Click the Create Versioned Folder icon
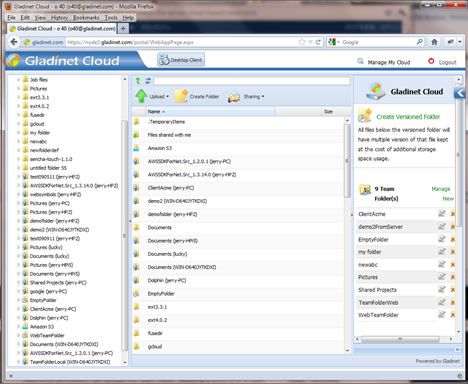This screenshot has height=384, width=468. (x=365, y=116)
